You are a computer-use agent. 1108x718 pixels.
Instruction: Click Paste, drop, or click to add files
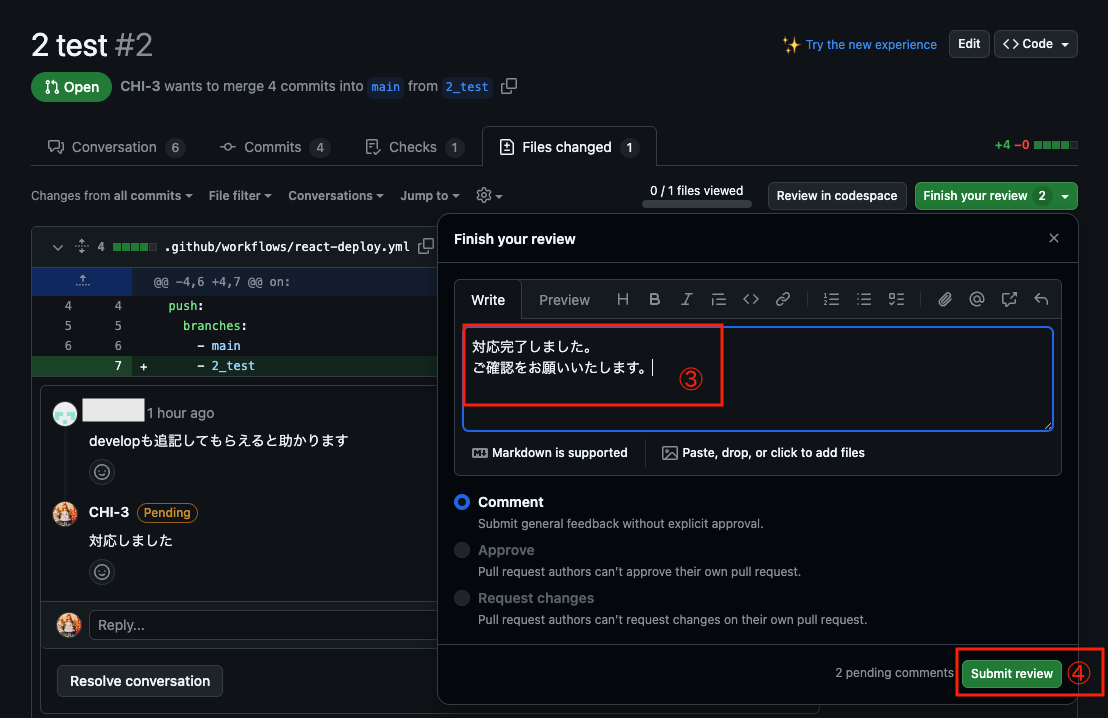[763, 452]
